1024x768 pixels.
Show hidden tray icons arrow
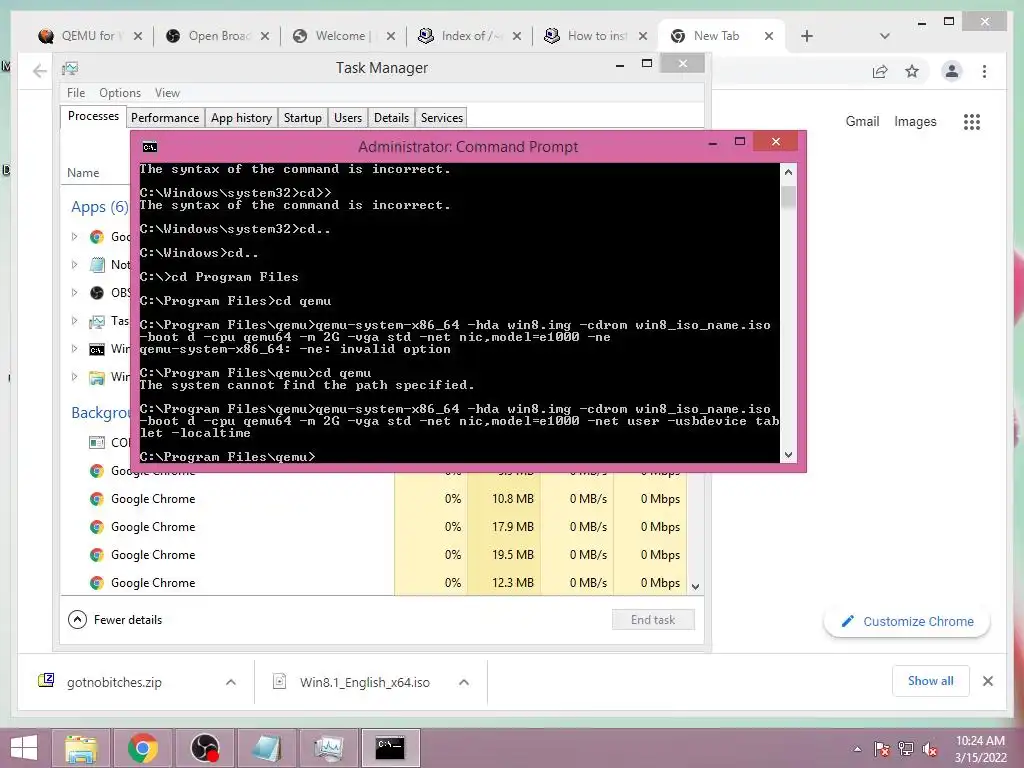857,749
